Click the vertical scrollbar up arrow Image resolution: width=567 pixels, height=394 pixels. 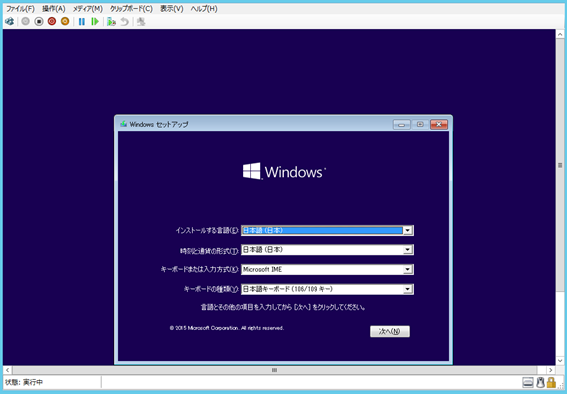click(x=560, y=34)
